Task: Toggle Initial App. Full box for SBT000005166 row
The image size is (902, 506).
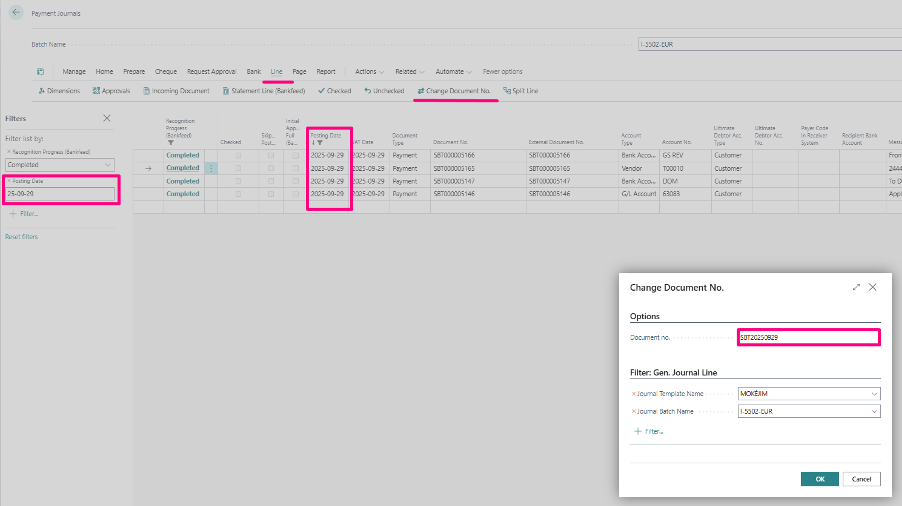Action: 295,155
